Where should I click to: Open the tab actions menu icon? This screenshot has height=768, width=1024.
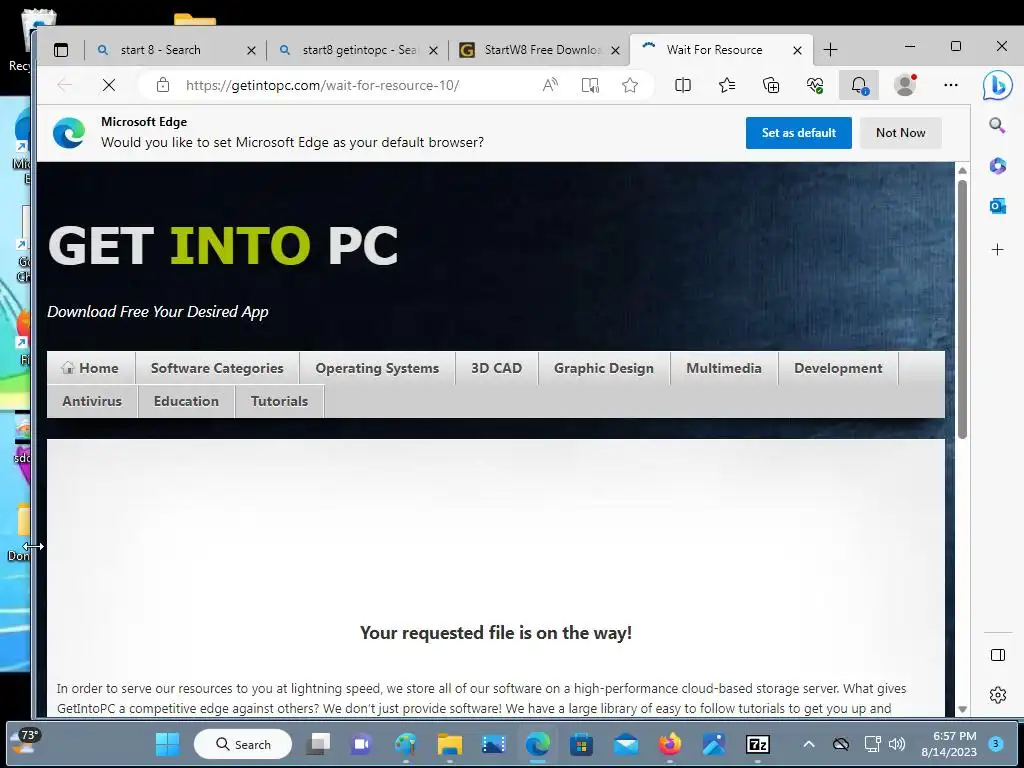click(x=61, y=50)
